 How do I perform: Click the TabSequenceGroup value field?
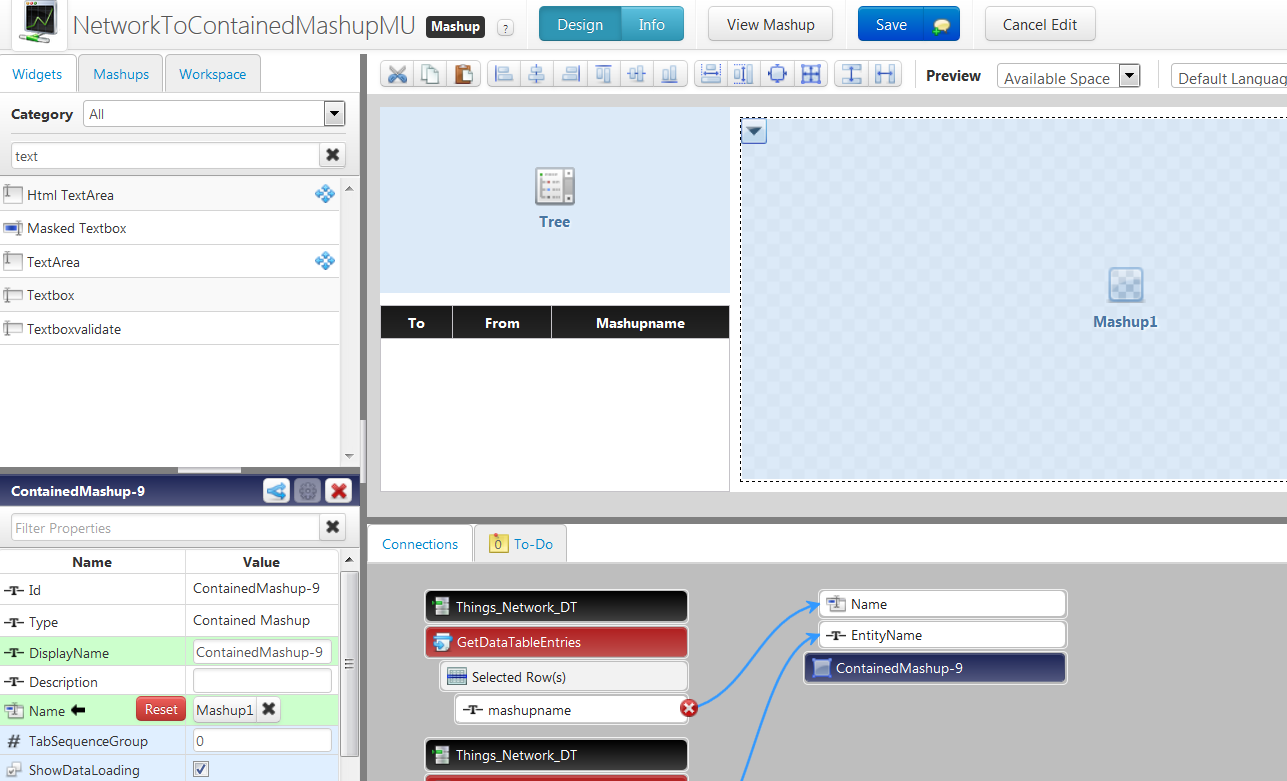point(262,740)
